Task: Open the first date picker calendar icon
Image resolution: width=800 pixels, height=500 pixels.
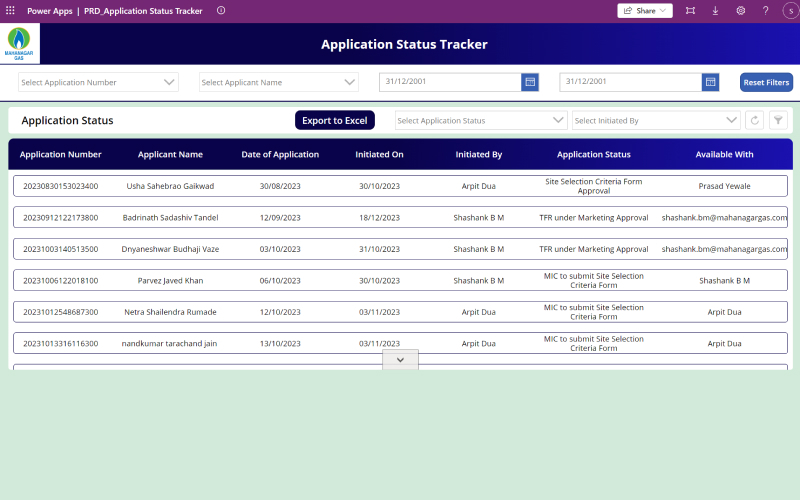Action: click(530, 82)
